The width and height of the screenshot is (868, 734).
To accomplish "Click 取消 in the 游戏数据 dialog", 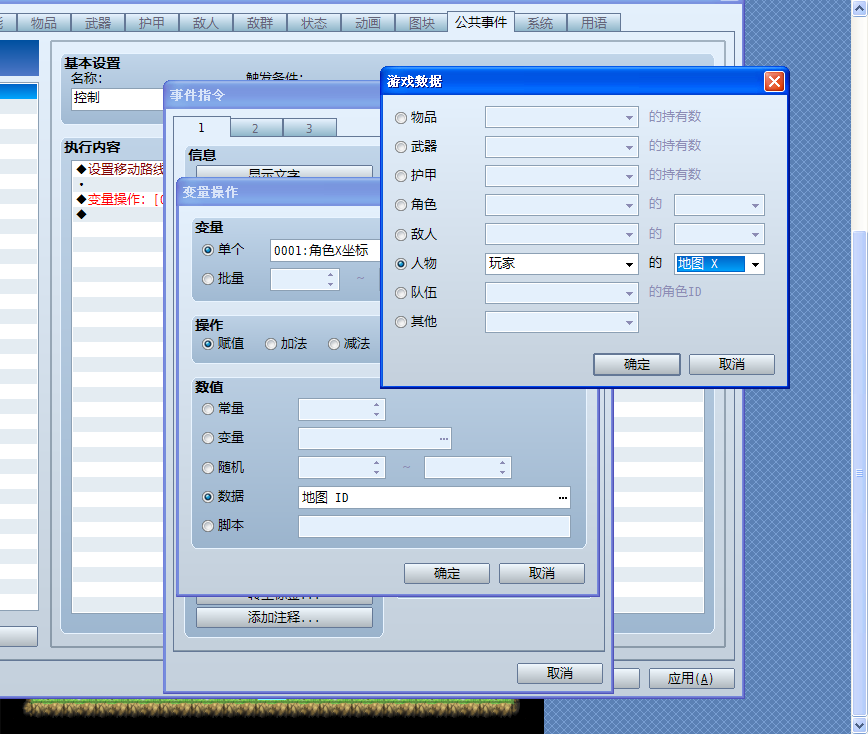I will pos(732,365).
